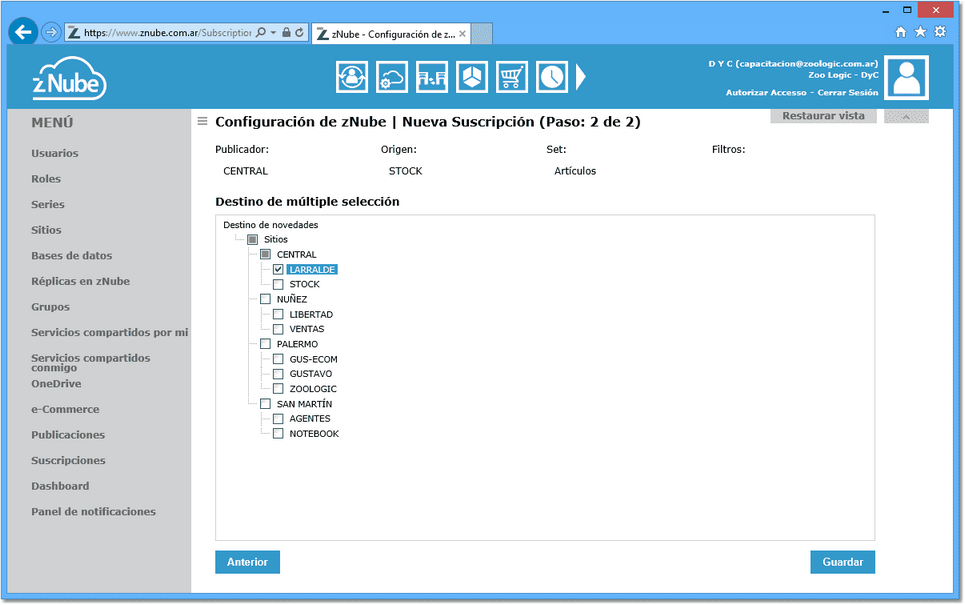Screen dimensions: 965x605
Task: Open the address bar dropdown arrow
Action: (x=274, y=33)
